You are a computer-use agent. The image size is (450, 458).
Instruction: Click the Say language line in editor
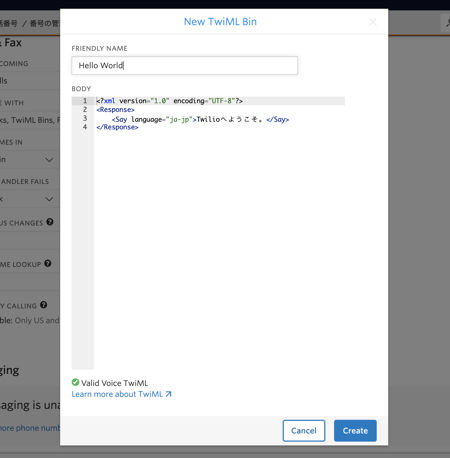[x=200, y=119]
